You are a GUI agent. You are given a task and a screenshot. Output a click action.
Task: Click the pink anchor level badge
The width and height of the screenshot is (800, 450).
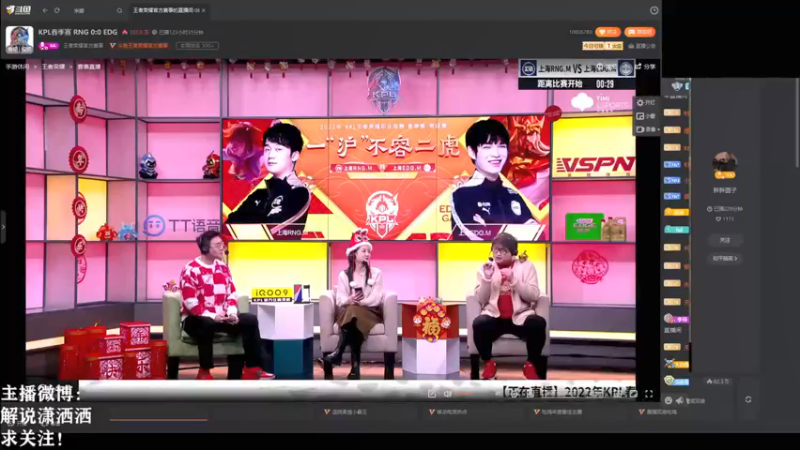(48, 46)
